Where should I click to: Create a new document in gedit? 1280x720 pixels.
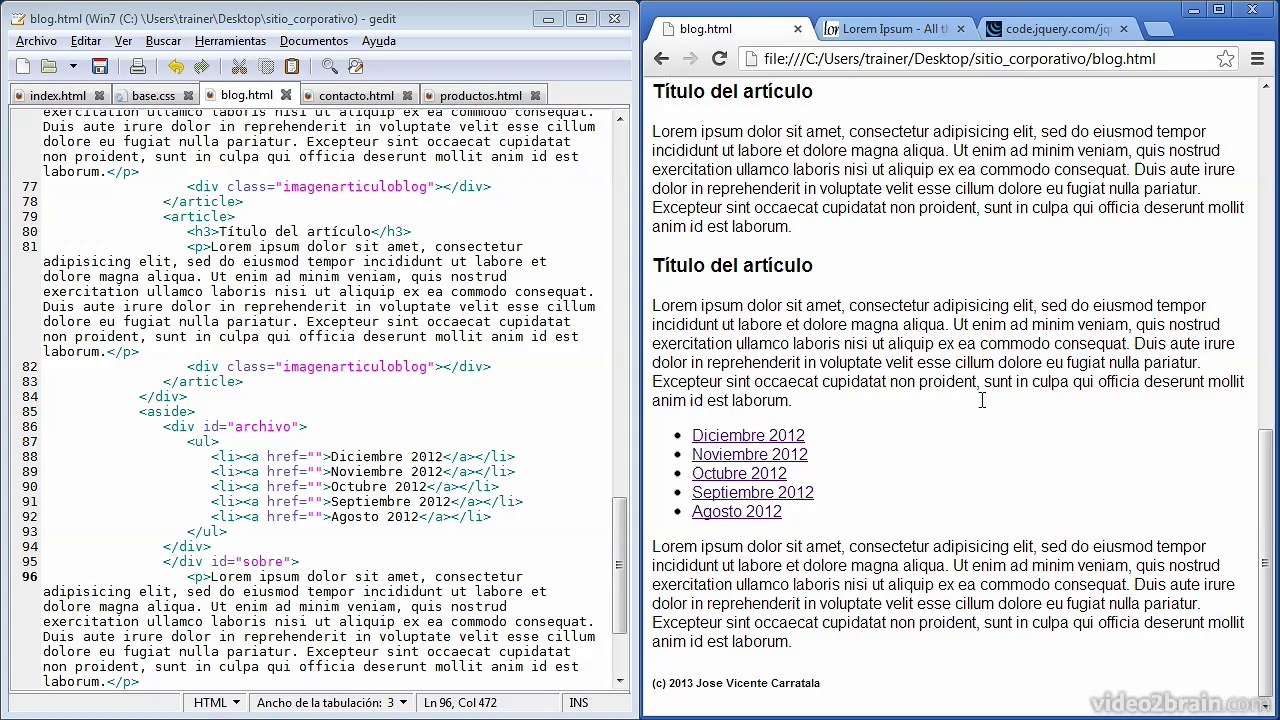pos(22,67)
